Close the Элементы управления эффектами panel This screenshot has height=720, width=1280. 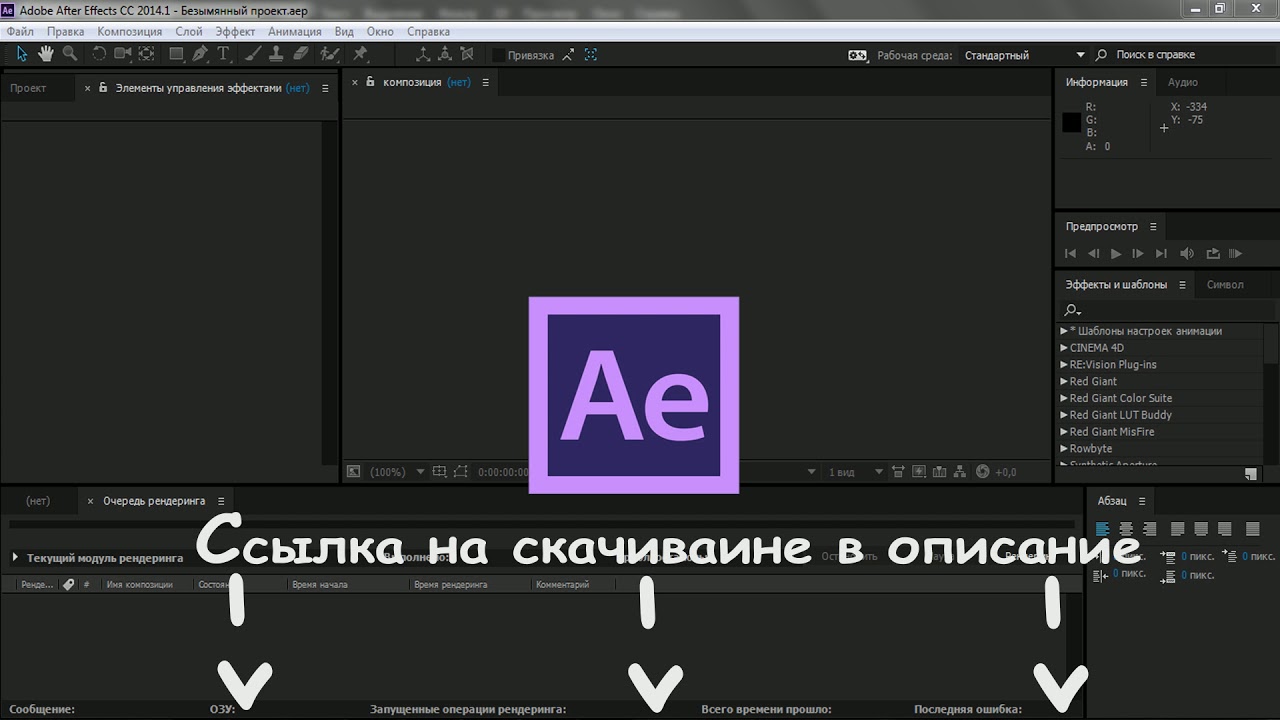pyautogui.click(x=87, y=88)
